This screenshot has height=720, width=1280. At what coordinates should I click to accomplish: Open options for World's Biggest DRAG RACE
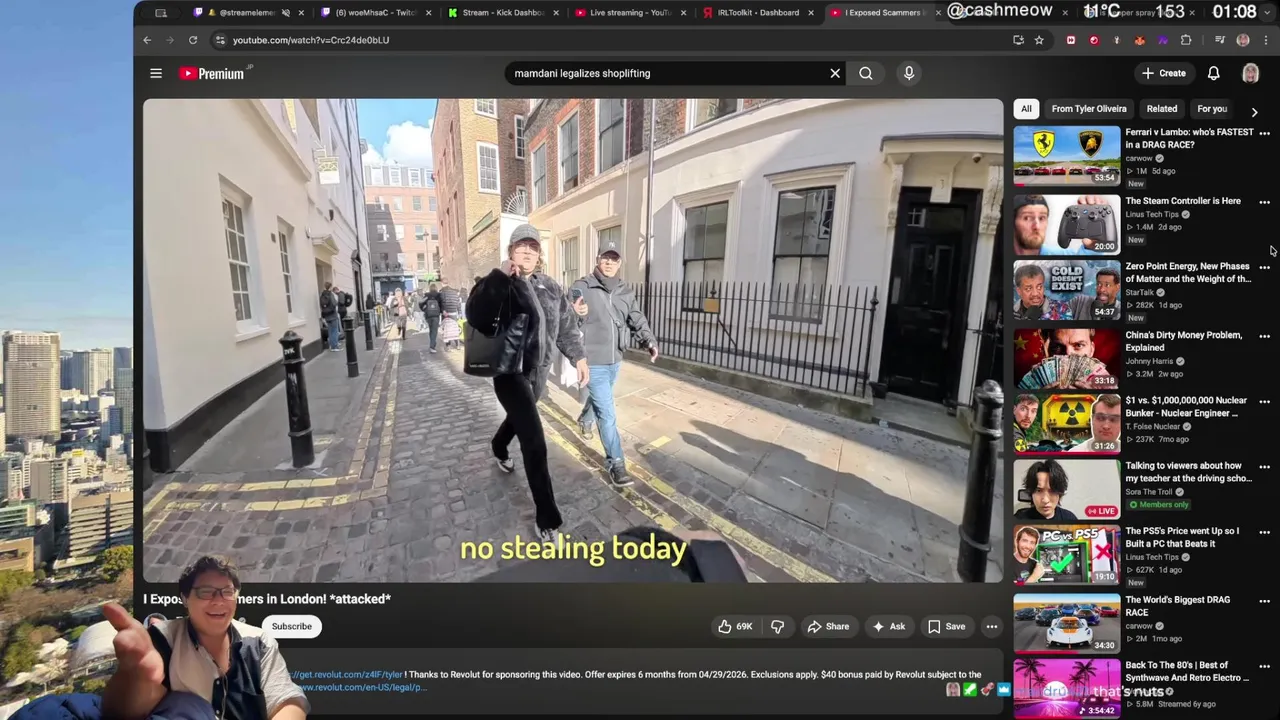(x=1264, y=601)
